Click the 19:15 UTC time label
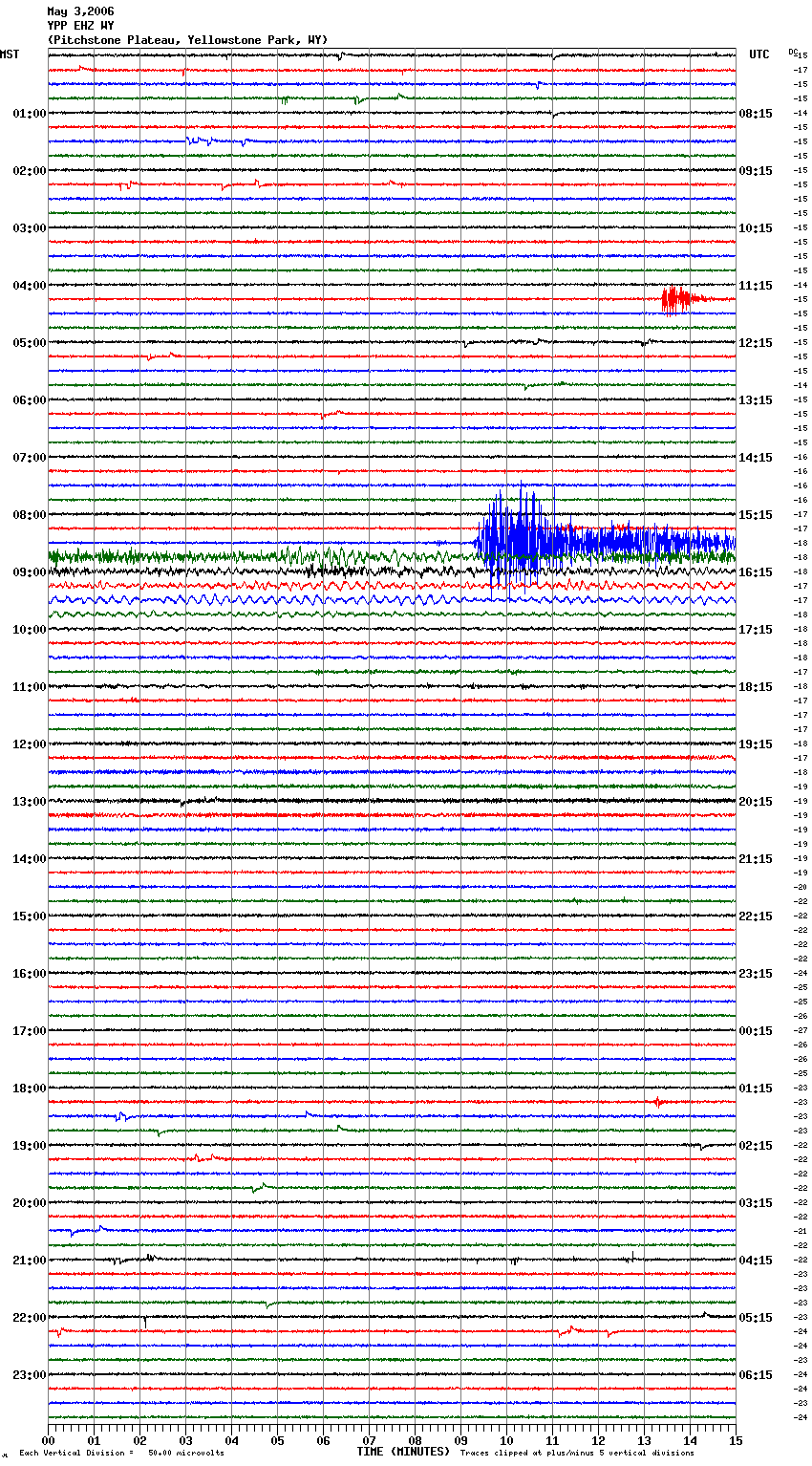This screenshot has width=812, height=1466. click(x=756, y=744)
